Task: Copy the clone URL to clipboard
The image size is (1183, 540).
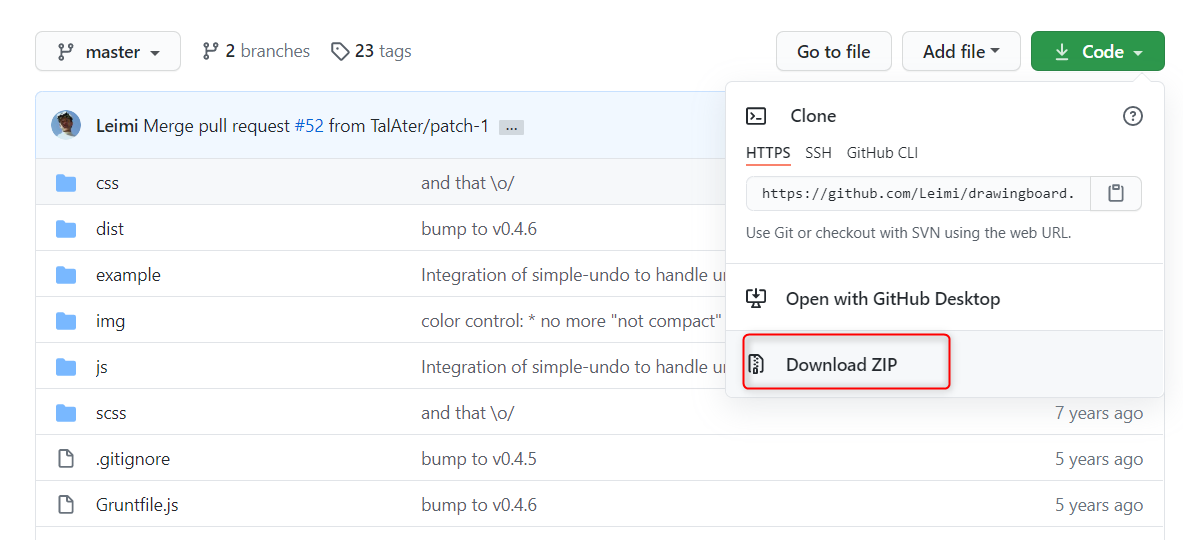Action: point(1116,194)
